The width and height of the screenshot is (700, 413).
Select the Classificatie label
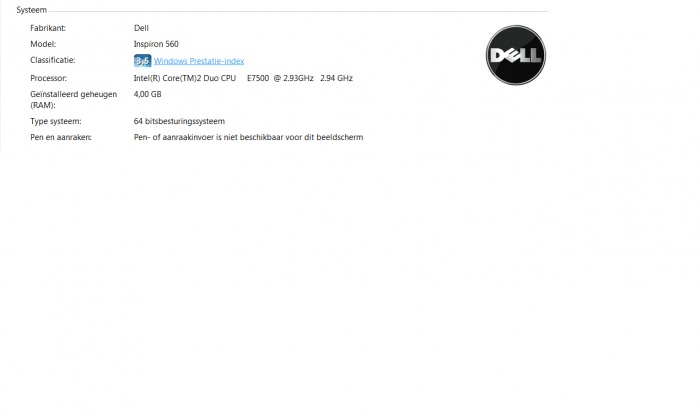(x=53, y=60)
